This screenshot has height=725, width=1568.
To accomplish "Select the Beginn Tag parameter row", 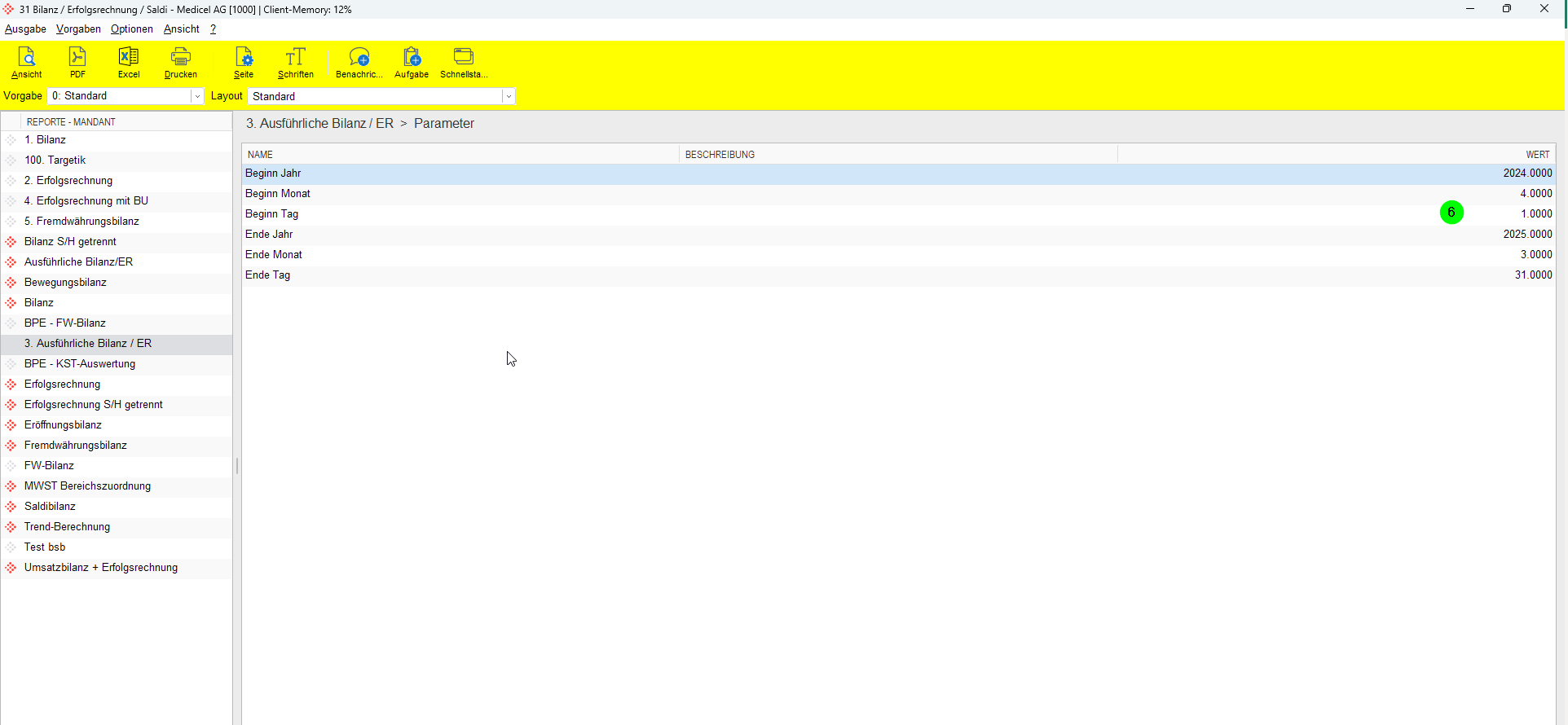I will tap(898, 214).
